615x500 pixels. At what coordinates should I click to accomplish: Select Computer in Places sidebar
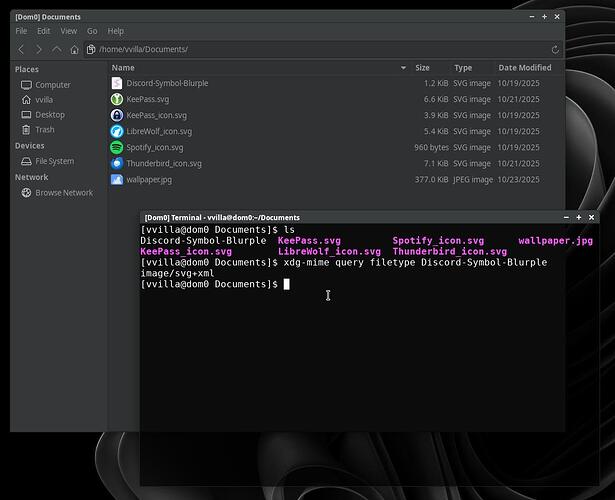pyautogui.click(x=53, y=85)
